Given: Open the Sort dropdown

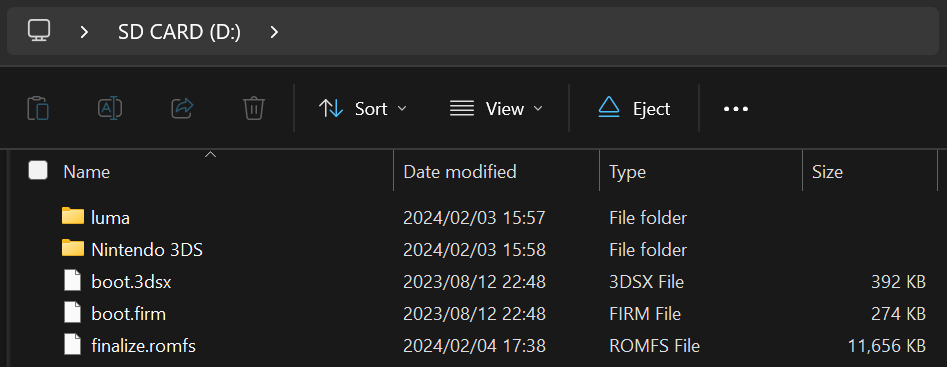Looking at the screenshot, I should coord(362,109).
